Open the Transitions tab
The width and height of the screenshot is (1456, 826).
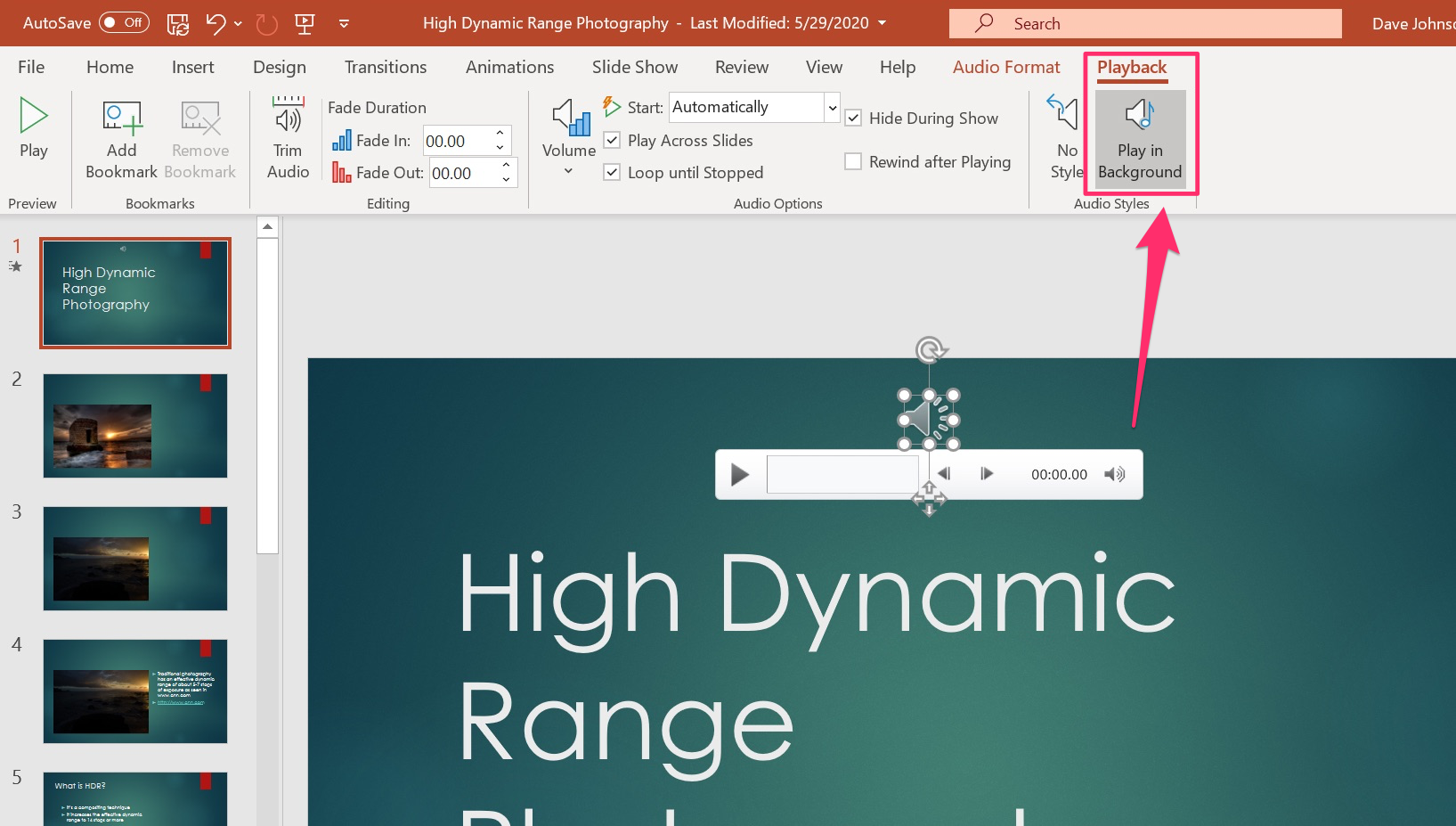point(386,67)
